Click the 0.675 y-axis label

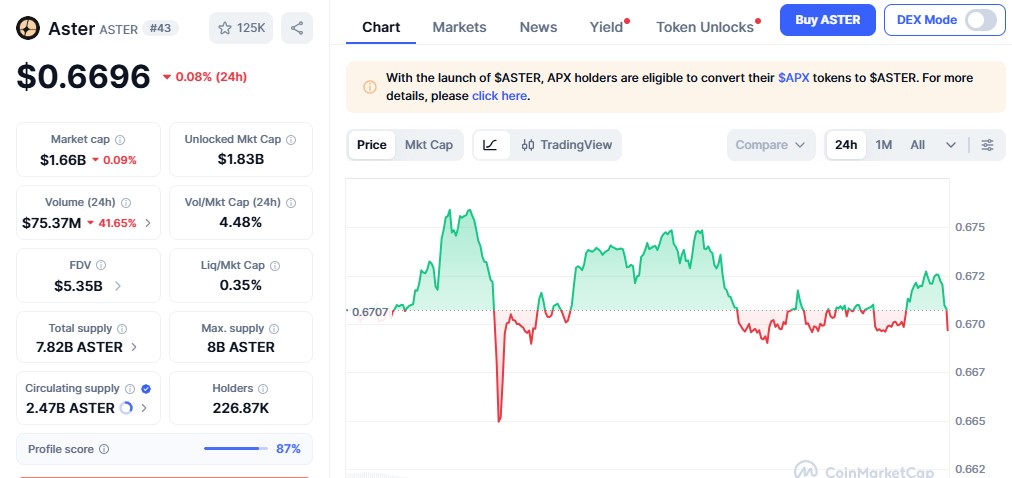[x=970, y=227]
